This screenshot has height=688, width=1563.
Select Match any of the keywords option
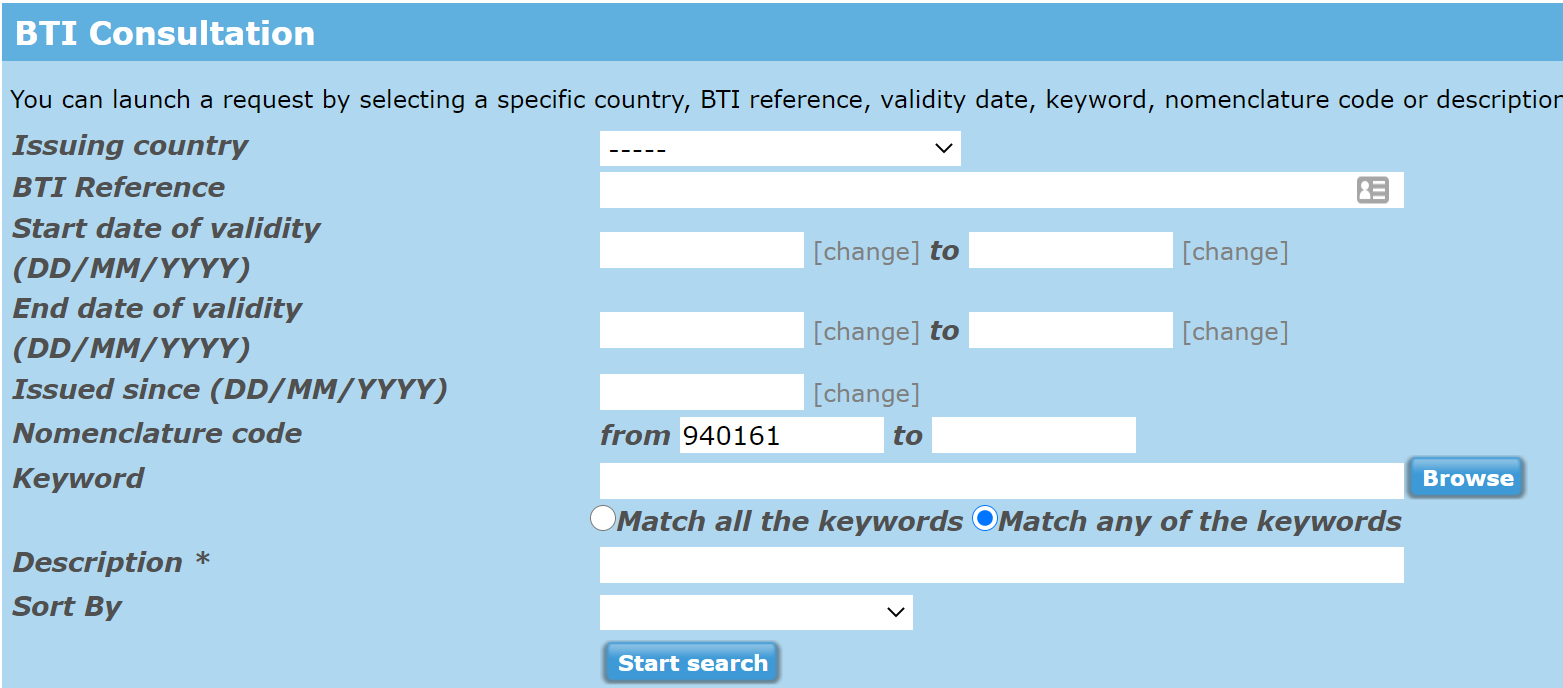985,518
